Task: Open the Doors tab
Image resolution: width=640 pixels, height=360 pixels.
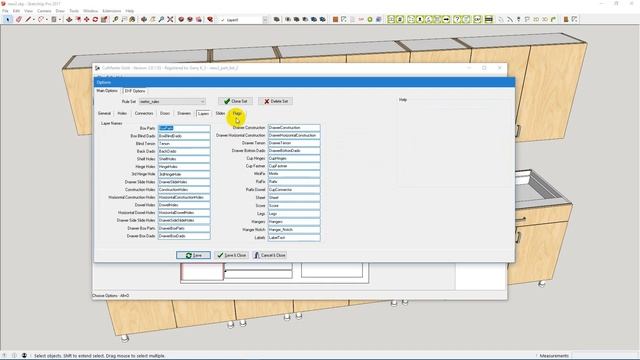Action: point(165,113)
